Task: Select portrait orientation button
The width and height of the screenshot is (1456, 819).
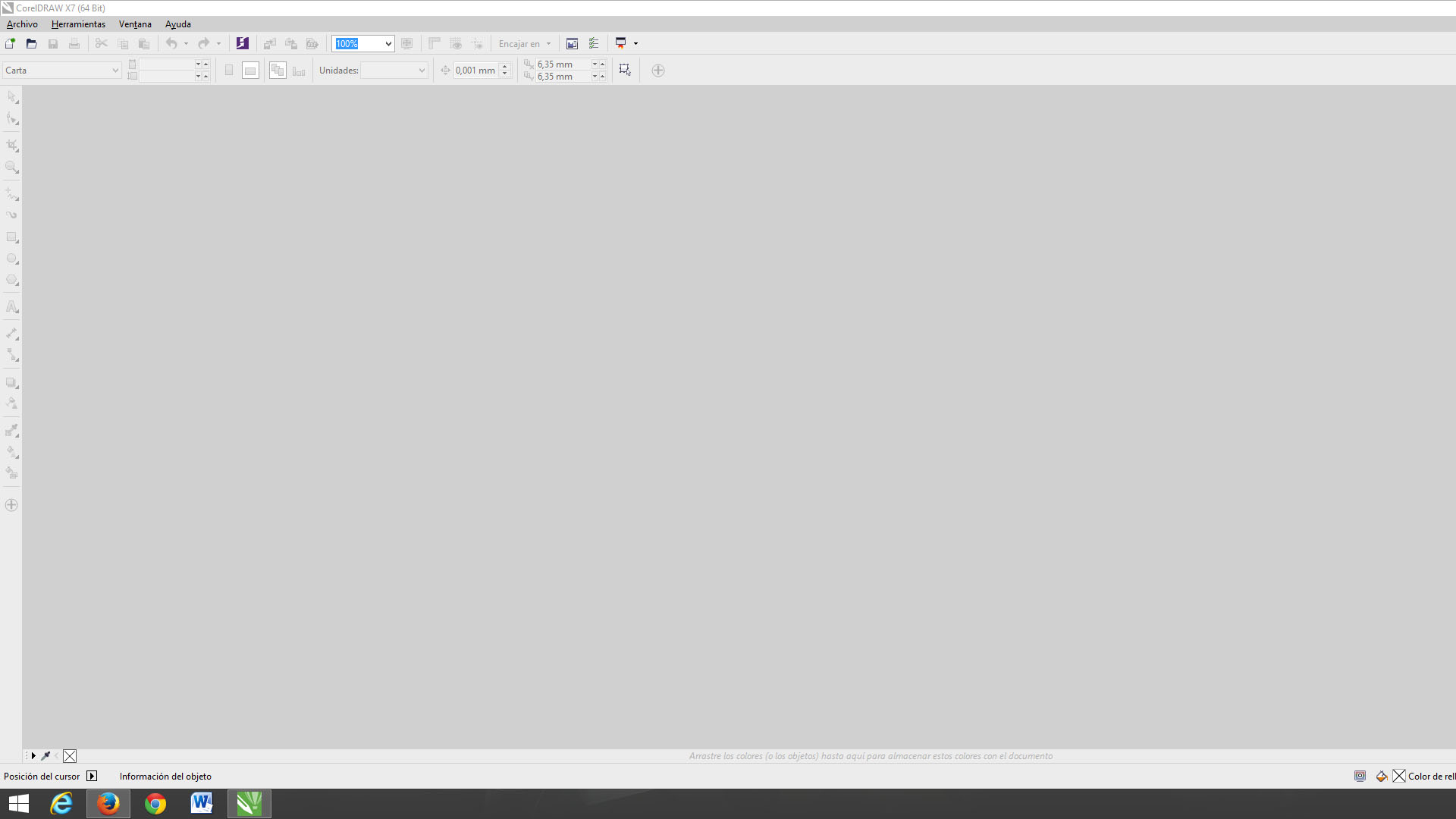Action: pyautogui.click(x=229, y=71)
